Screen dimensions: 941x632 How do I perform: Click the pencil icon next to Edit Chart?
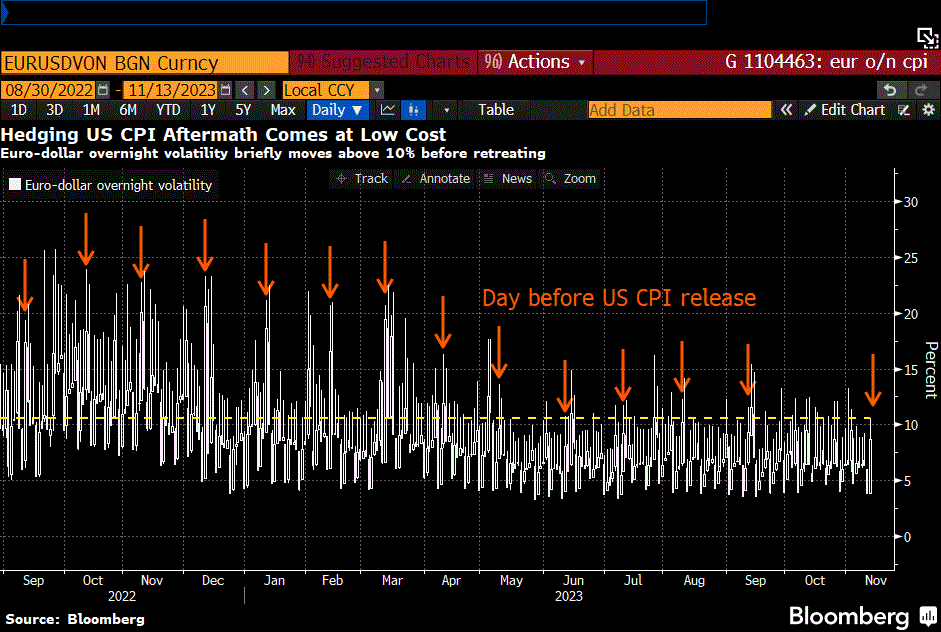click(x=810, y=110)
